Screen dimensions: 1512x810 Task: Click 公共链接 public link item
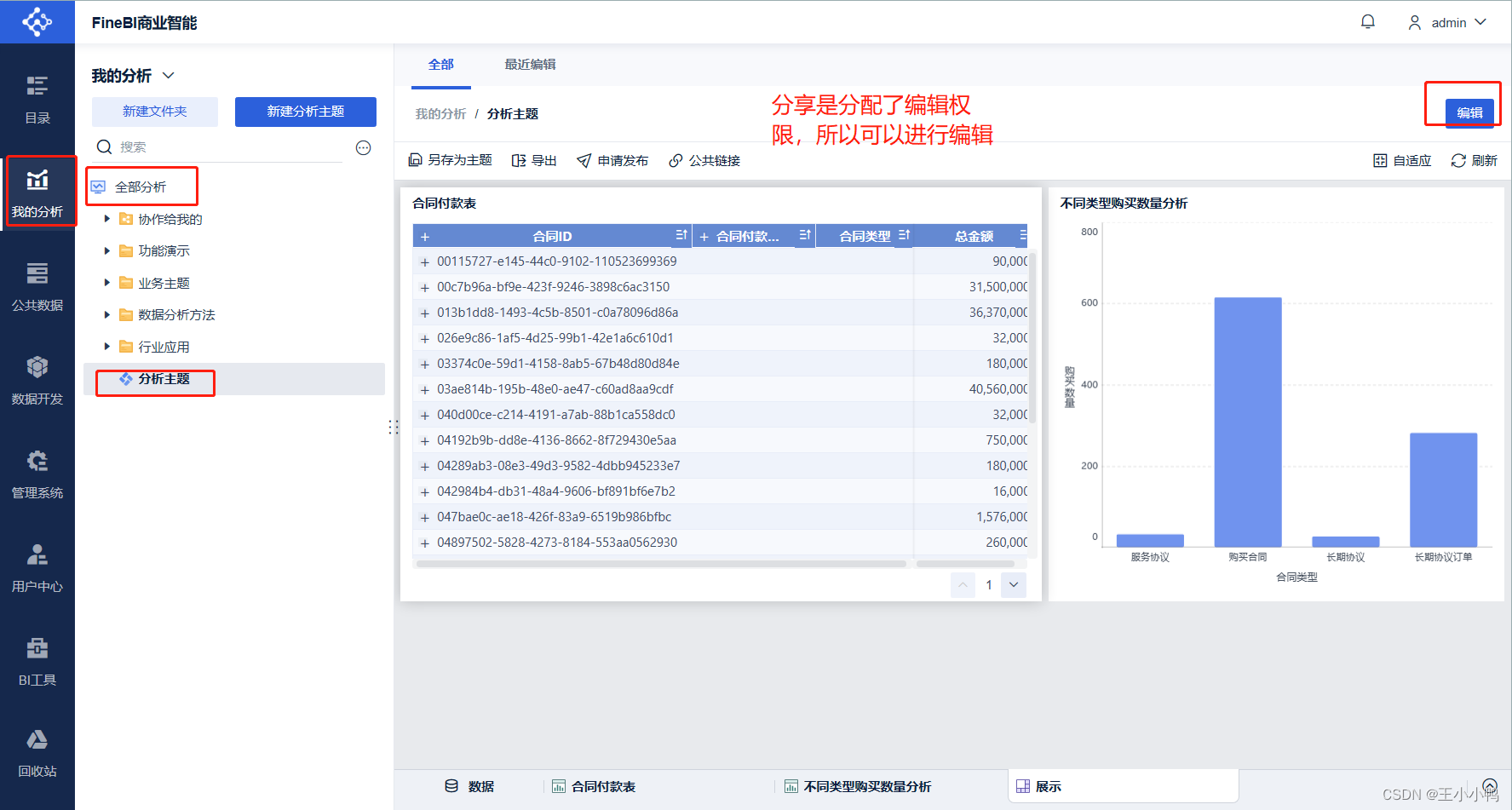704,160
